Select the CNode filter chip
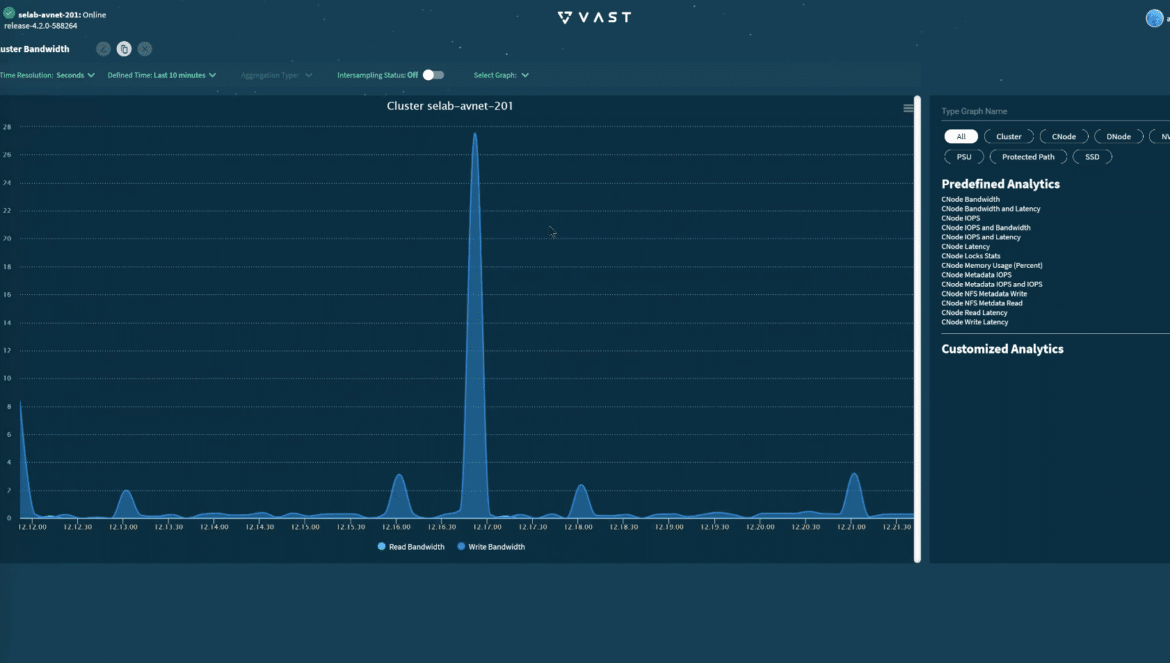This screenshot has width=1170, height=663. tap(1064, 136)
